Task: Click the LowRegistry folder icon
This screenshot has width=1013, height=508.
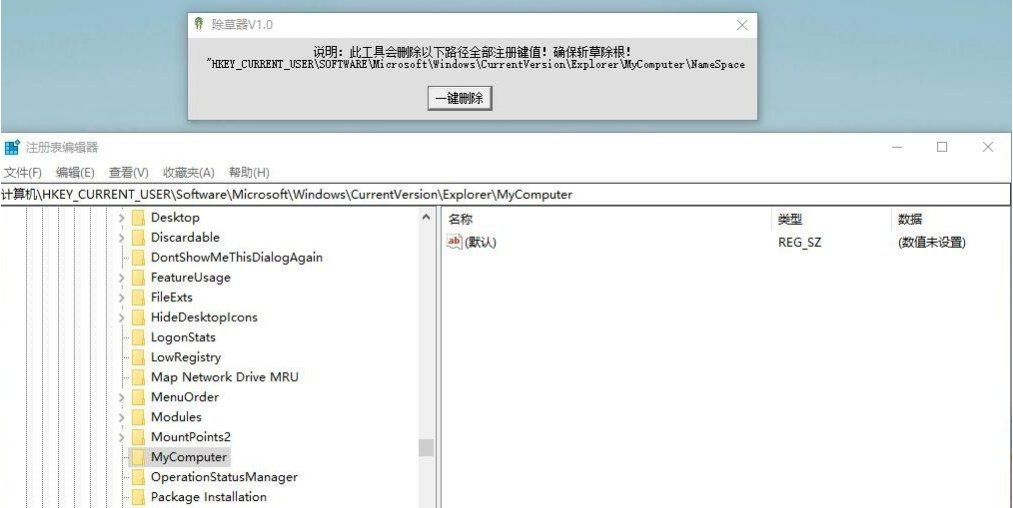Action: 138,357
